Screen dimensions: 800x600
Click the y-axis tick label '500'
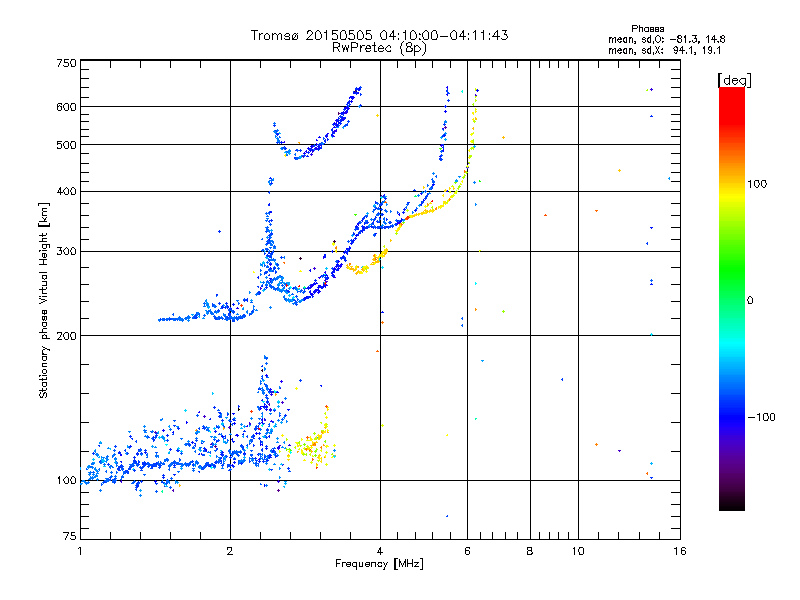(x=66, y=145)
